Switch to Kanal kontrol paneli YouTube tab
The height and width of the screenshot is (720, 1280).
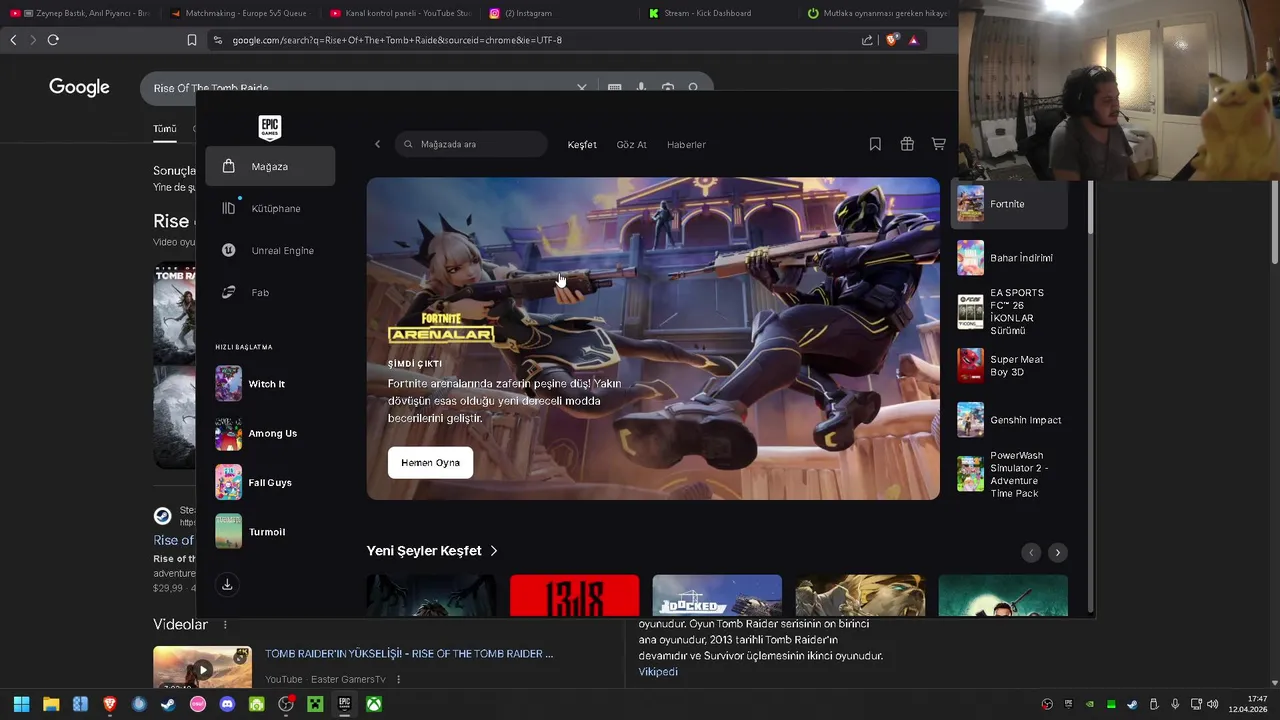point(400,13)
